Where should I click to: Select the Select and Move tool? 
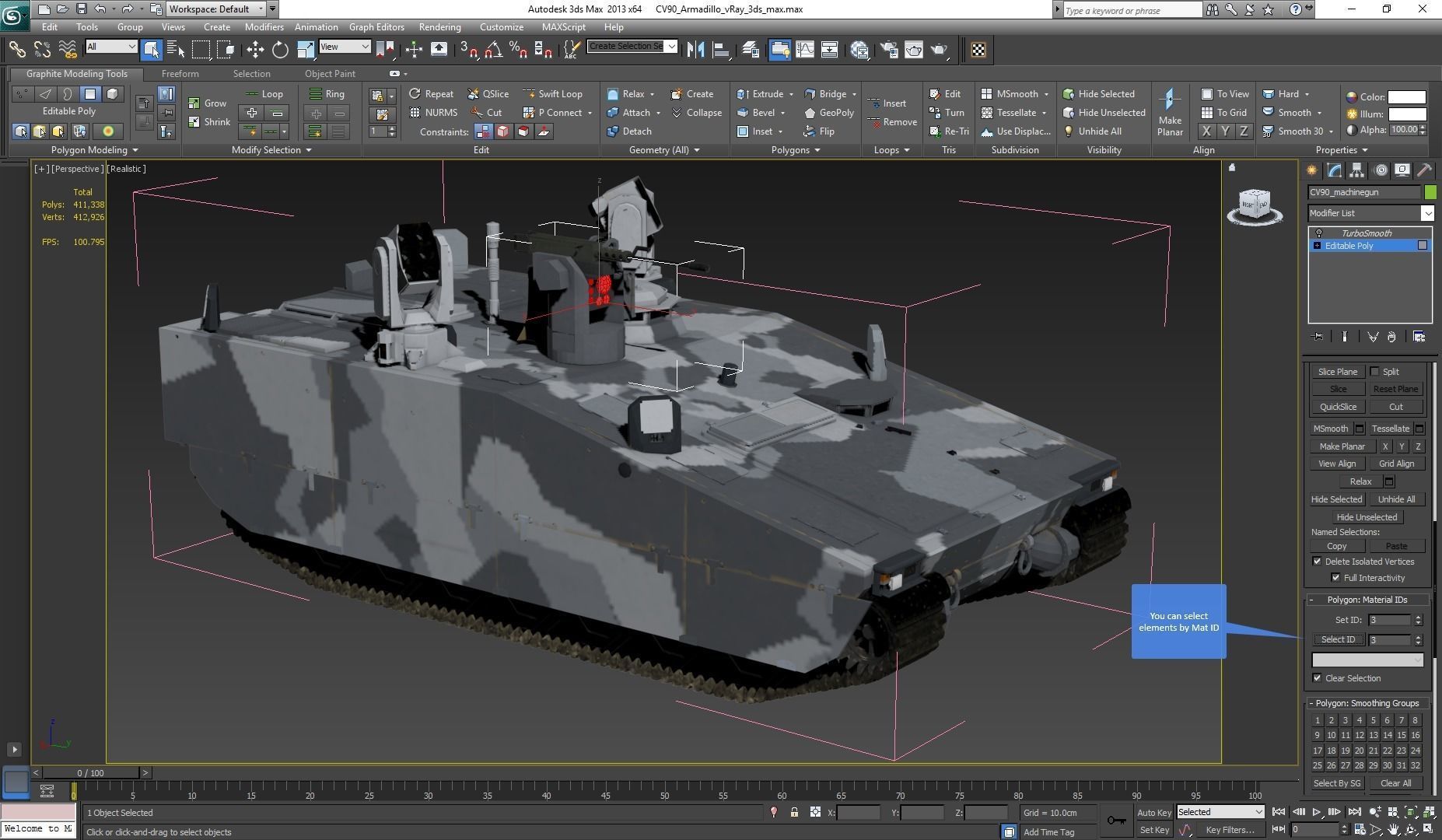tap(255, 50)
